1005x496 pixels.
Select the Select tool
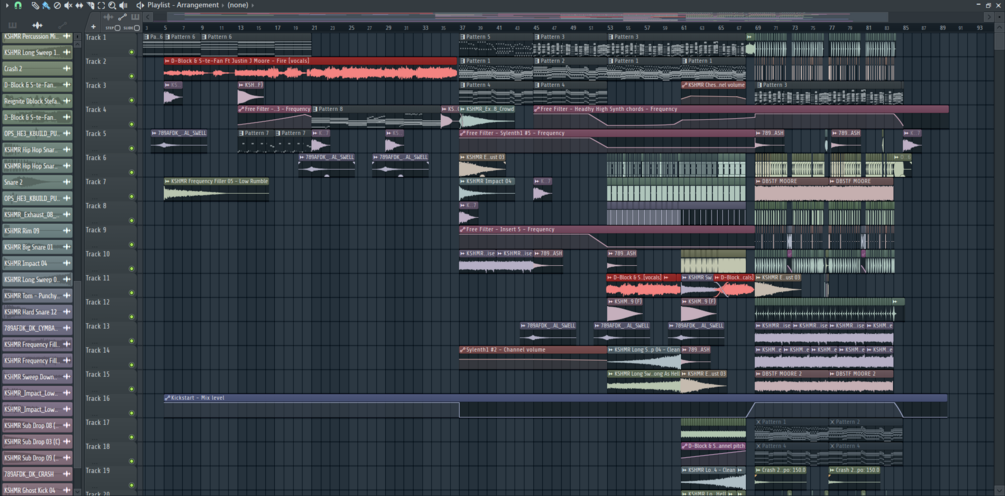click(101, 5)
